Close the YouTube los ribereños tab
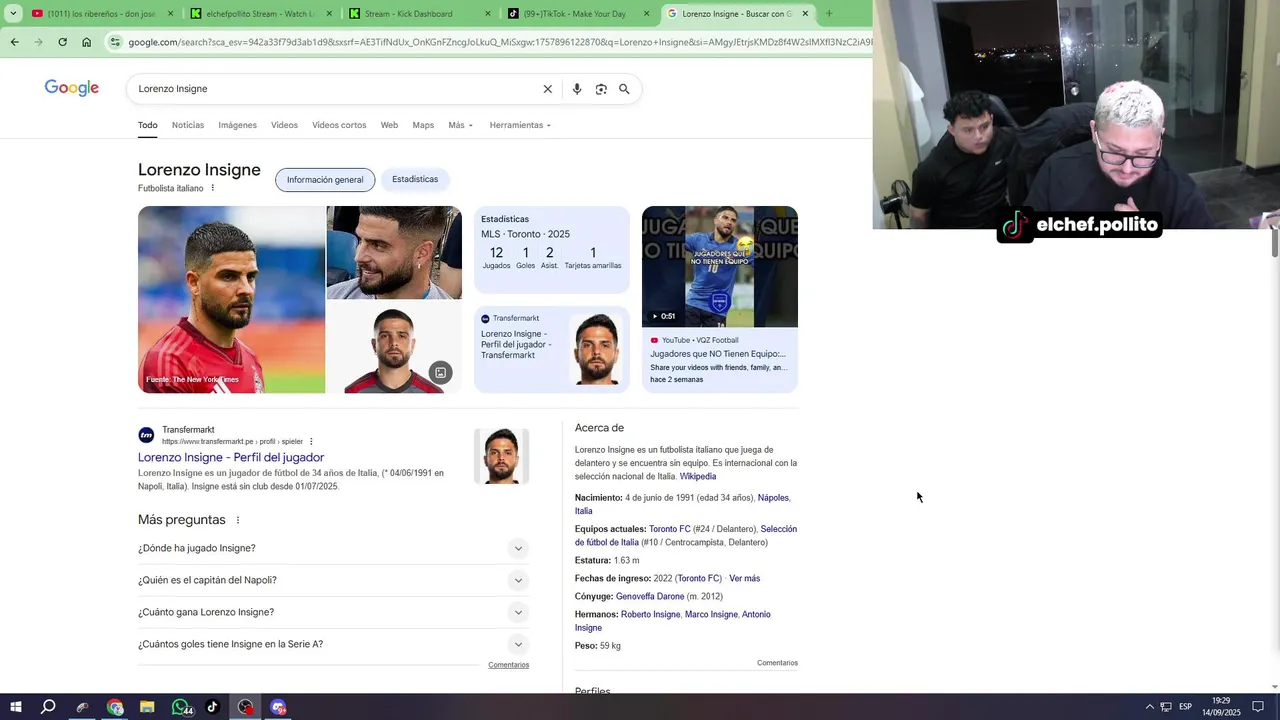The height and width of the screenshot is (720, 1280). 170,14
